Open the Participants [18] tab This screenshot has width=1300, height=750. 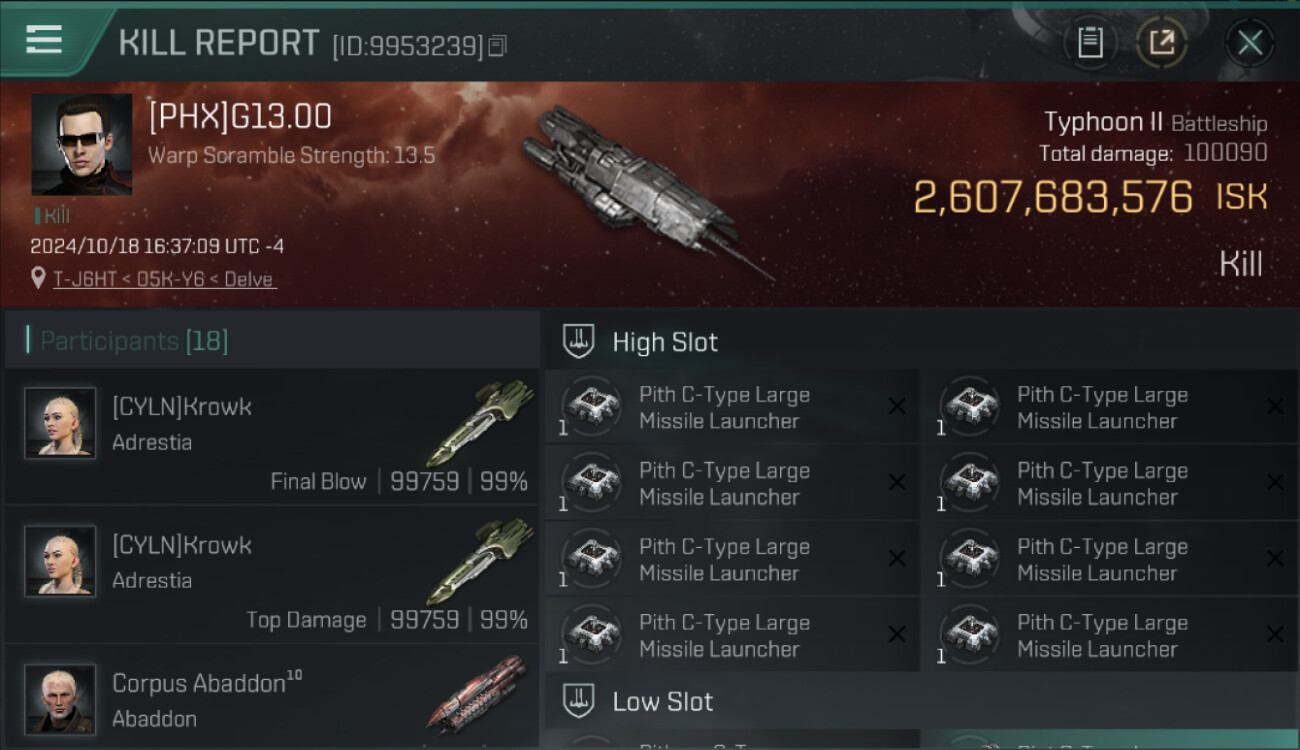pyautogui.click(x=134, y=341)
